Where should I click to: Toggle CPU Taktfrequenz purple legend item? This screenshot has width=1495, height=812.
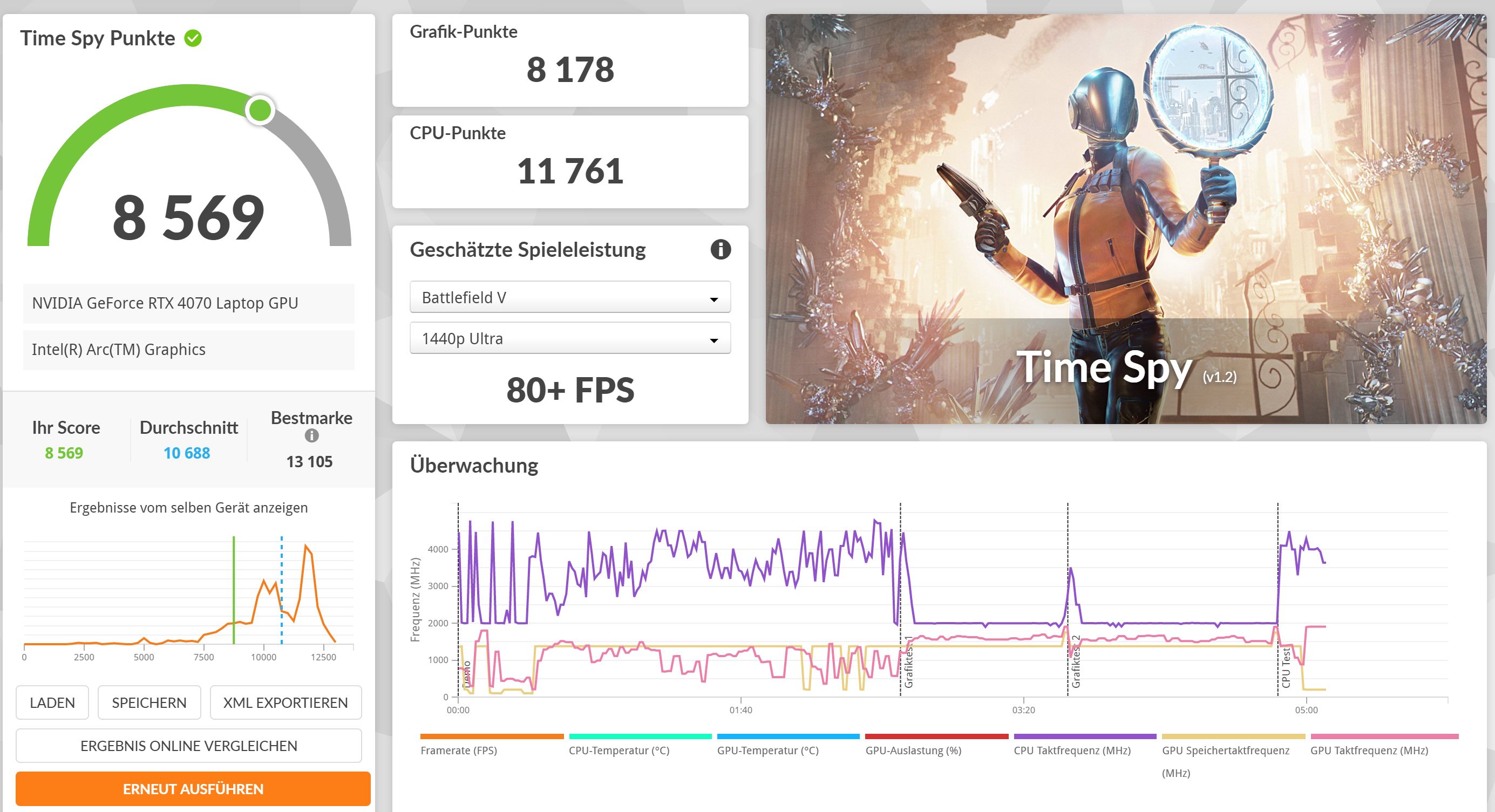1072,750
